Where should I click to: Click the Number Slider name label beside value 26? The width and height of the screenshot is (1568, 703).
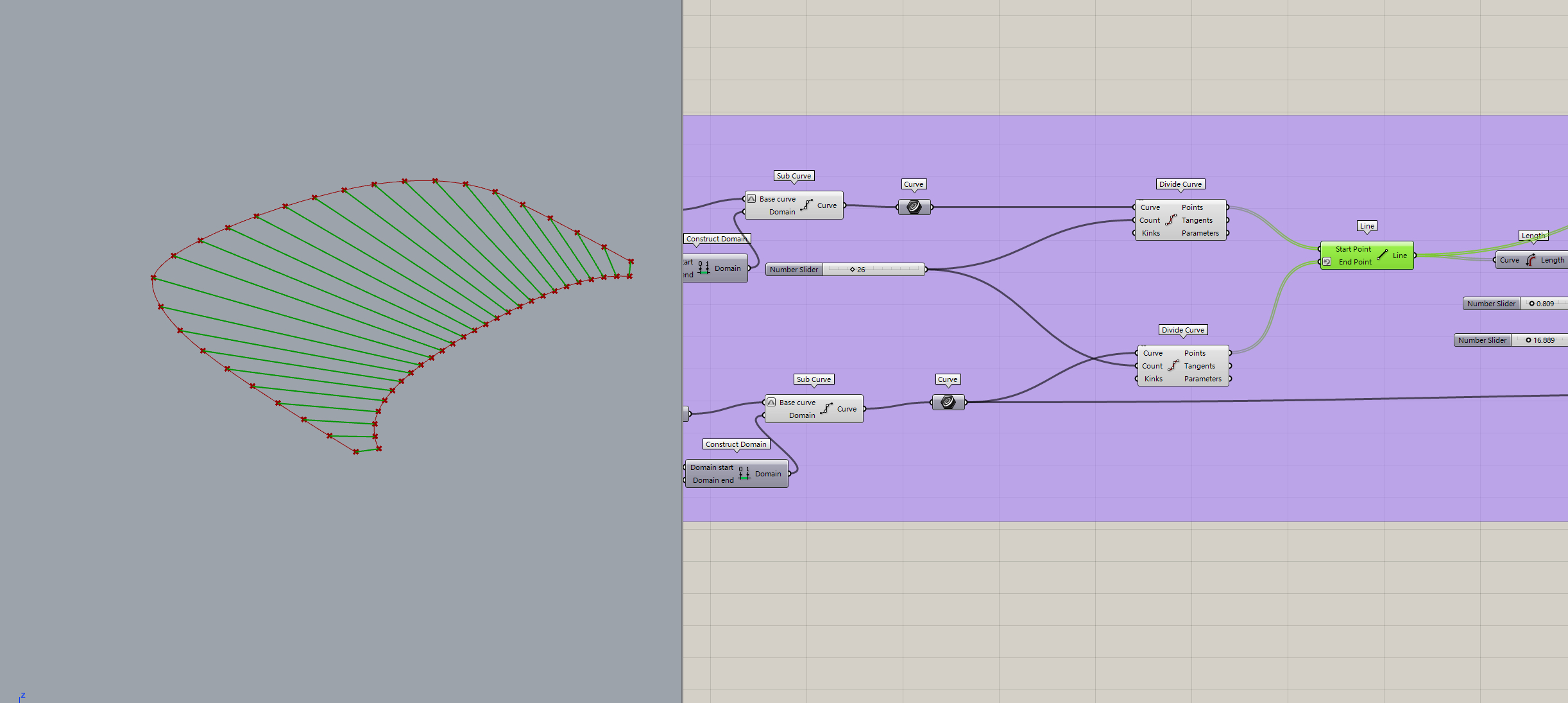coord(794,270)
